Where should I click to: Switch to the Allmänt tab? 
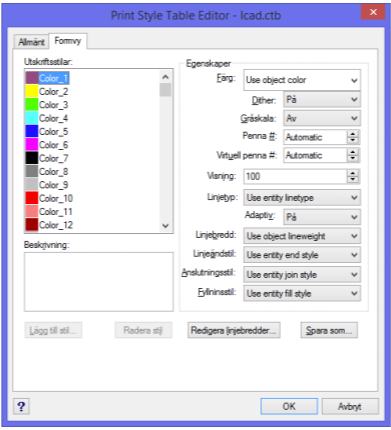32,42
